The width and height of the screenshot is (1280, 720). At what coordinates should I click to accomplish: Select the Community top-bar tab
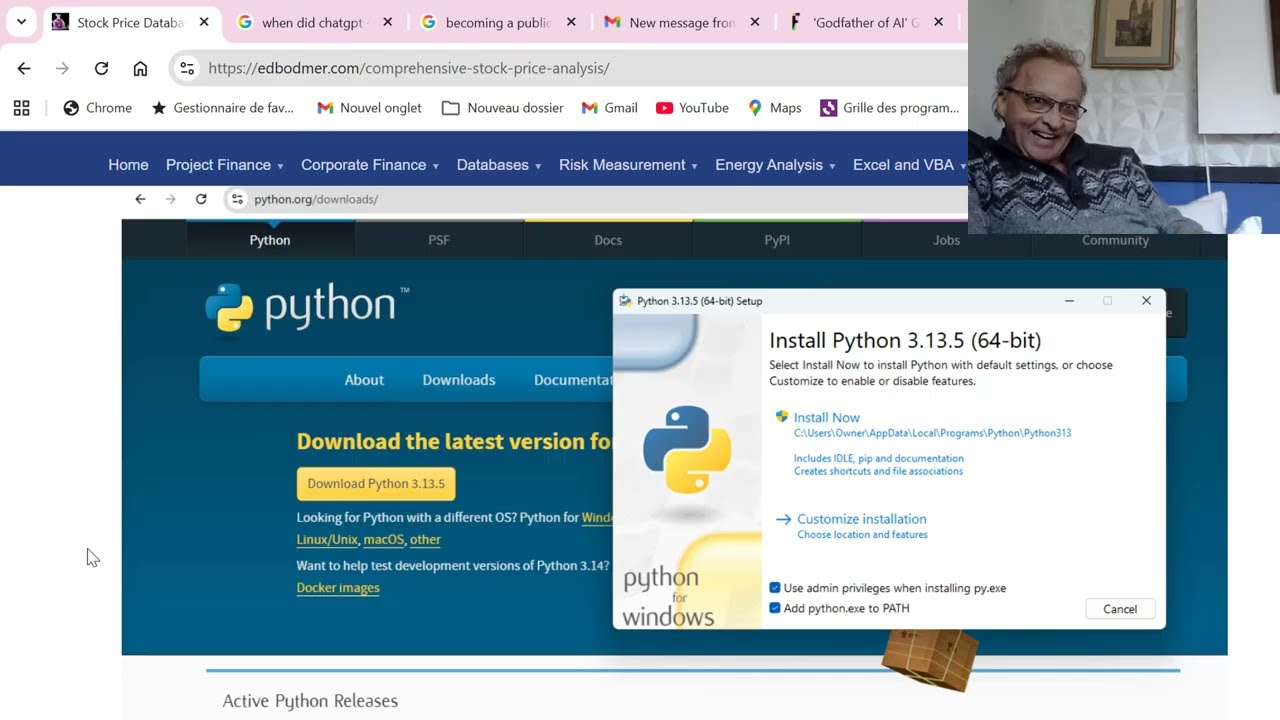[x=1115, y=240]
